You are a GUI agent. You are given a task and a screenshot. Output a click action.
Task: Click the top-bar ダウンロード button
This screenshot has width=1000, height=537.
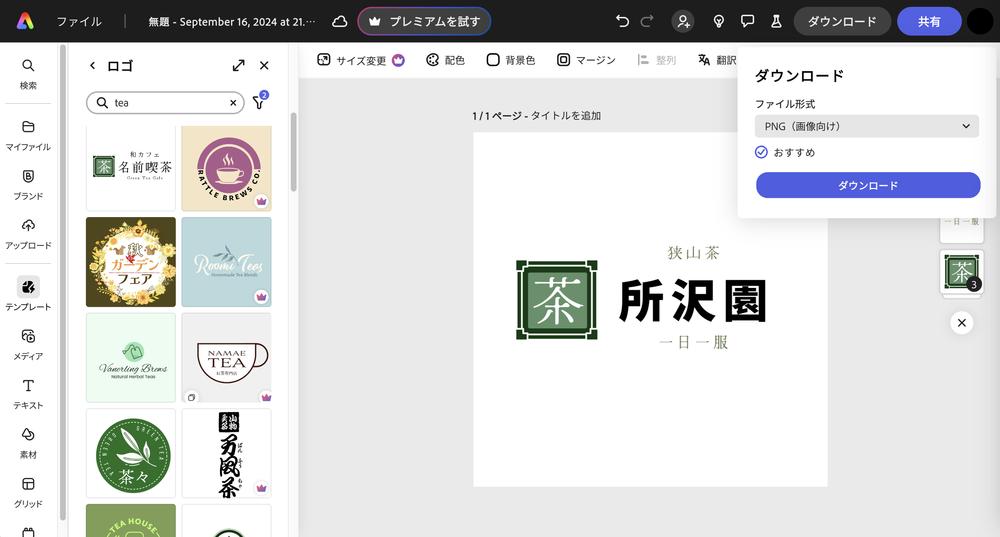842,22
